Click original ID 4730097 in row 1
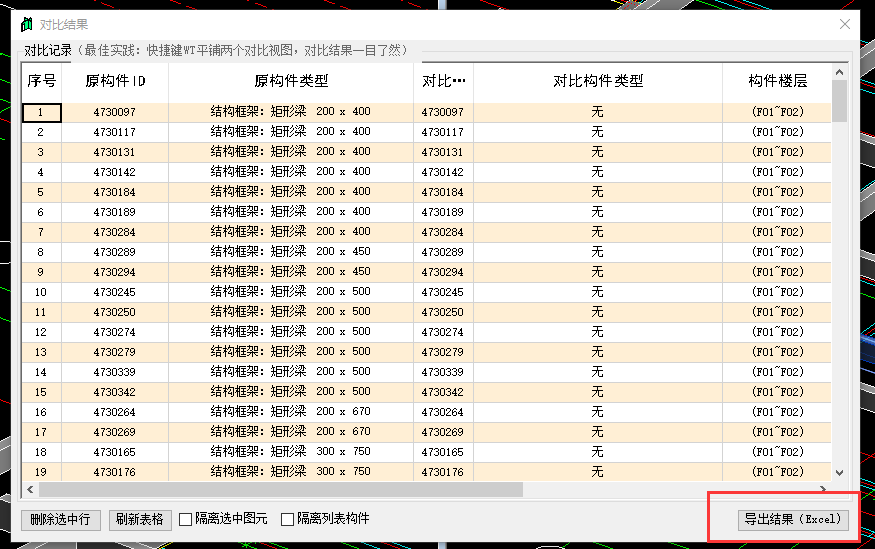The height and width of the screenshot is (549, 875). [x=115, y=112]
